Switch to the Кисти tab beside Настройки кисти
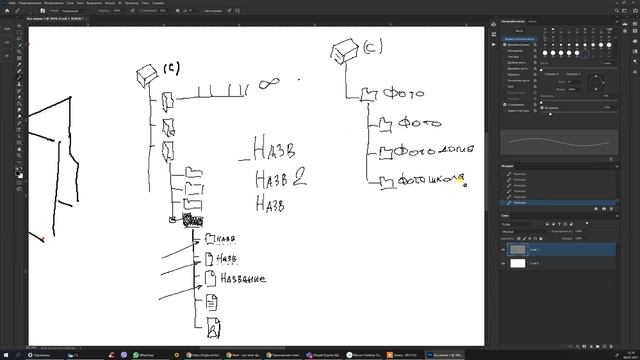Screen dimensions: 640x360 pos(532,21)
